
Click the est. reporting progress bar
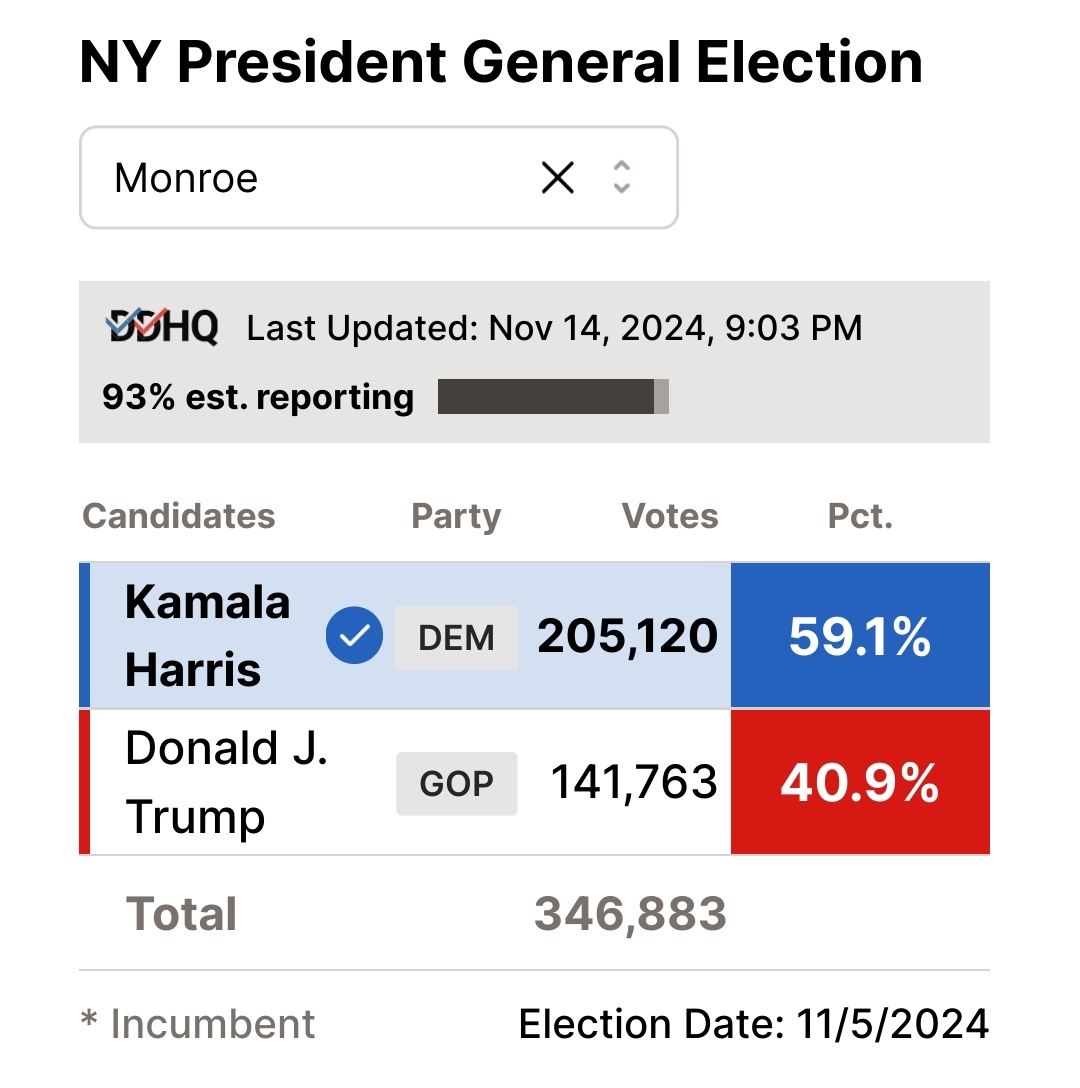(x=553, y=397)
